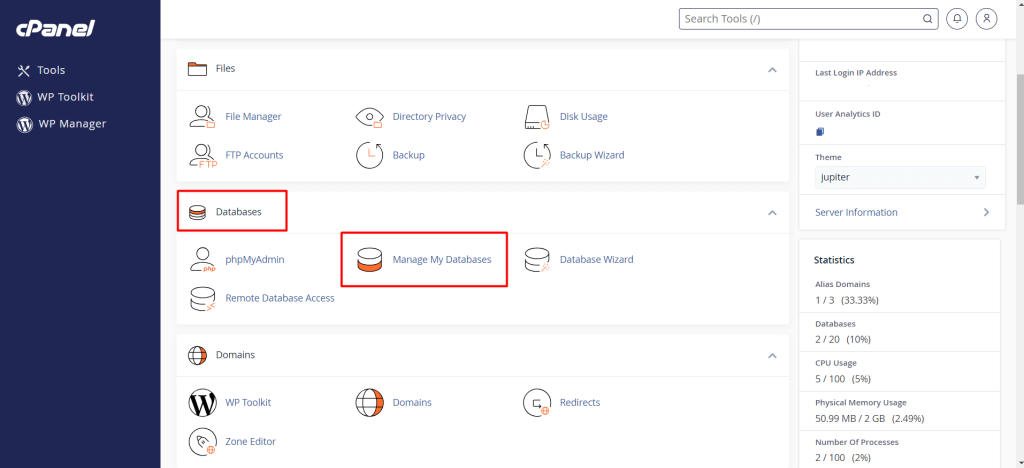Click the File Manager icon

202,117
